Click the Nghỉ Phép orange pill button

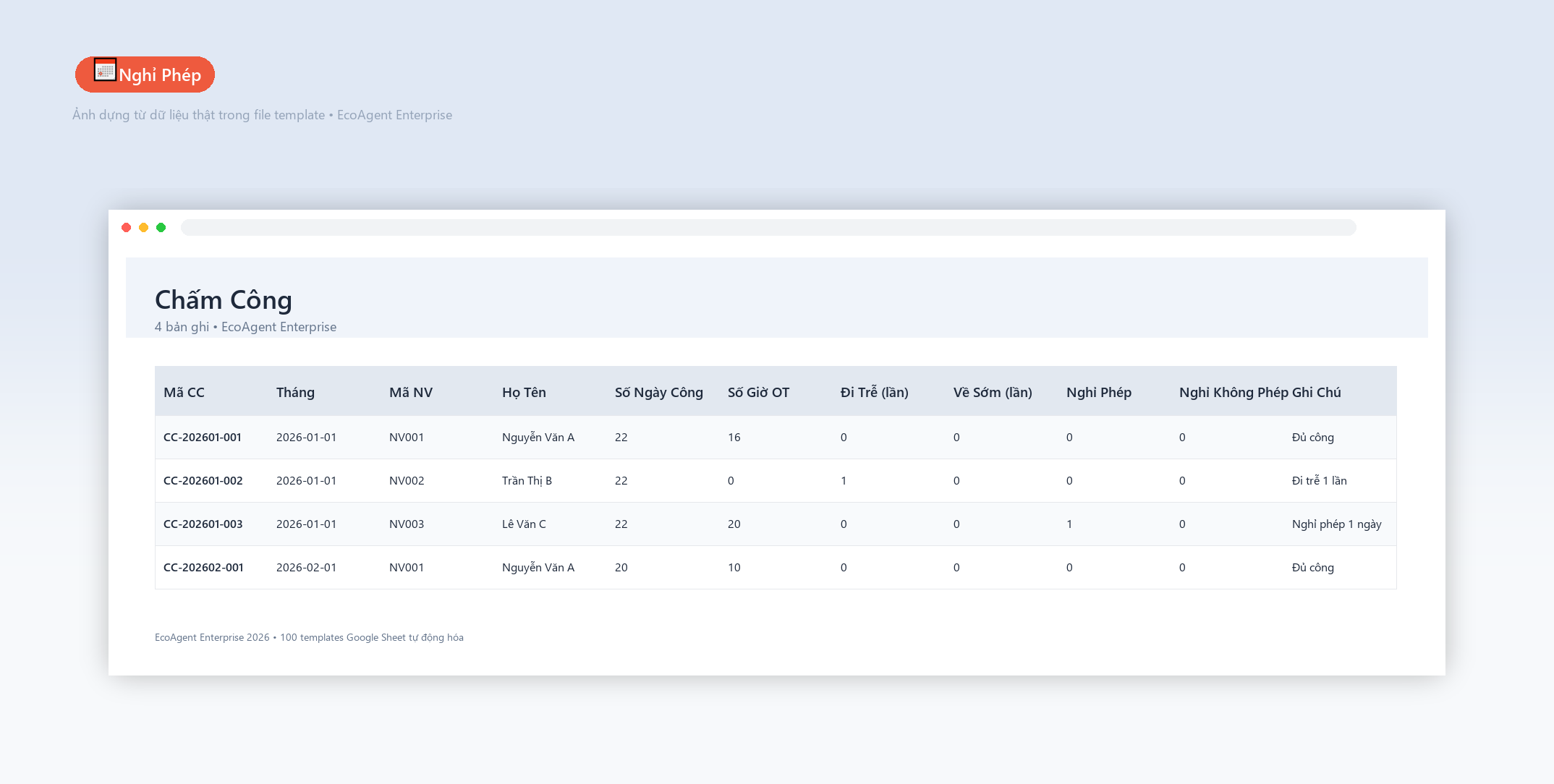tap(145, 74)
